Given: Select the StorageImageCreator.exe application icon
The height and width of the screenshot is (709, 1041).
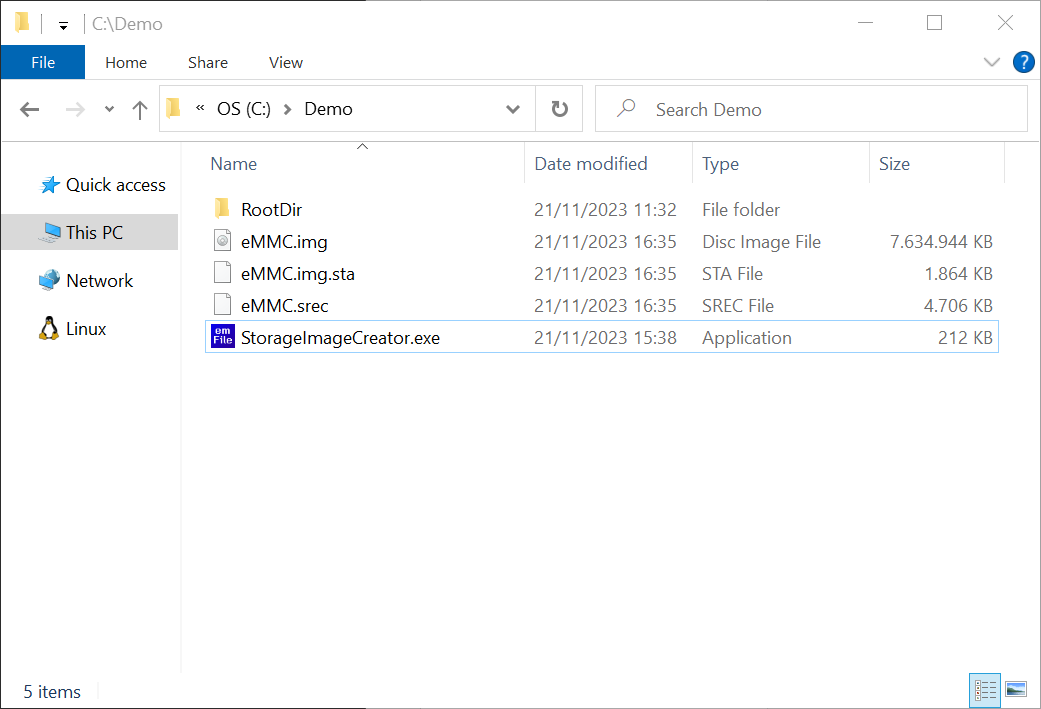Looking at the screenshot, I should 223,337.
